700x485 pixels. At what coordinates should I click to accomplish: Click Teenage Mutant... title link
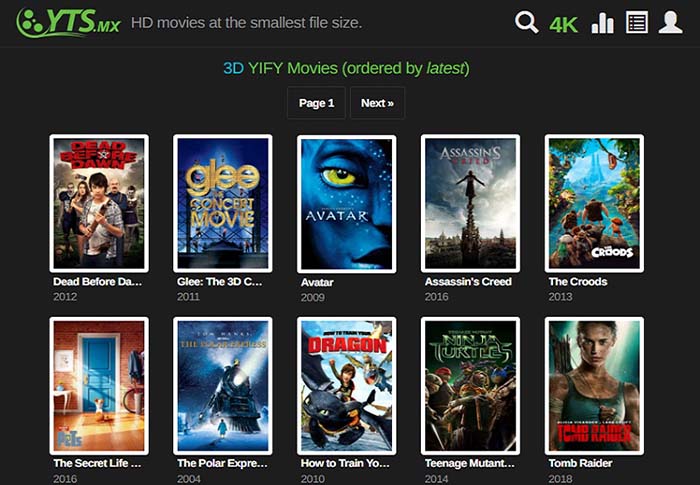(470, 463)
